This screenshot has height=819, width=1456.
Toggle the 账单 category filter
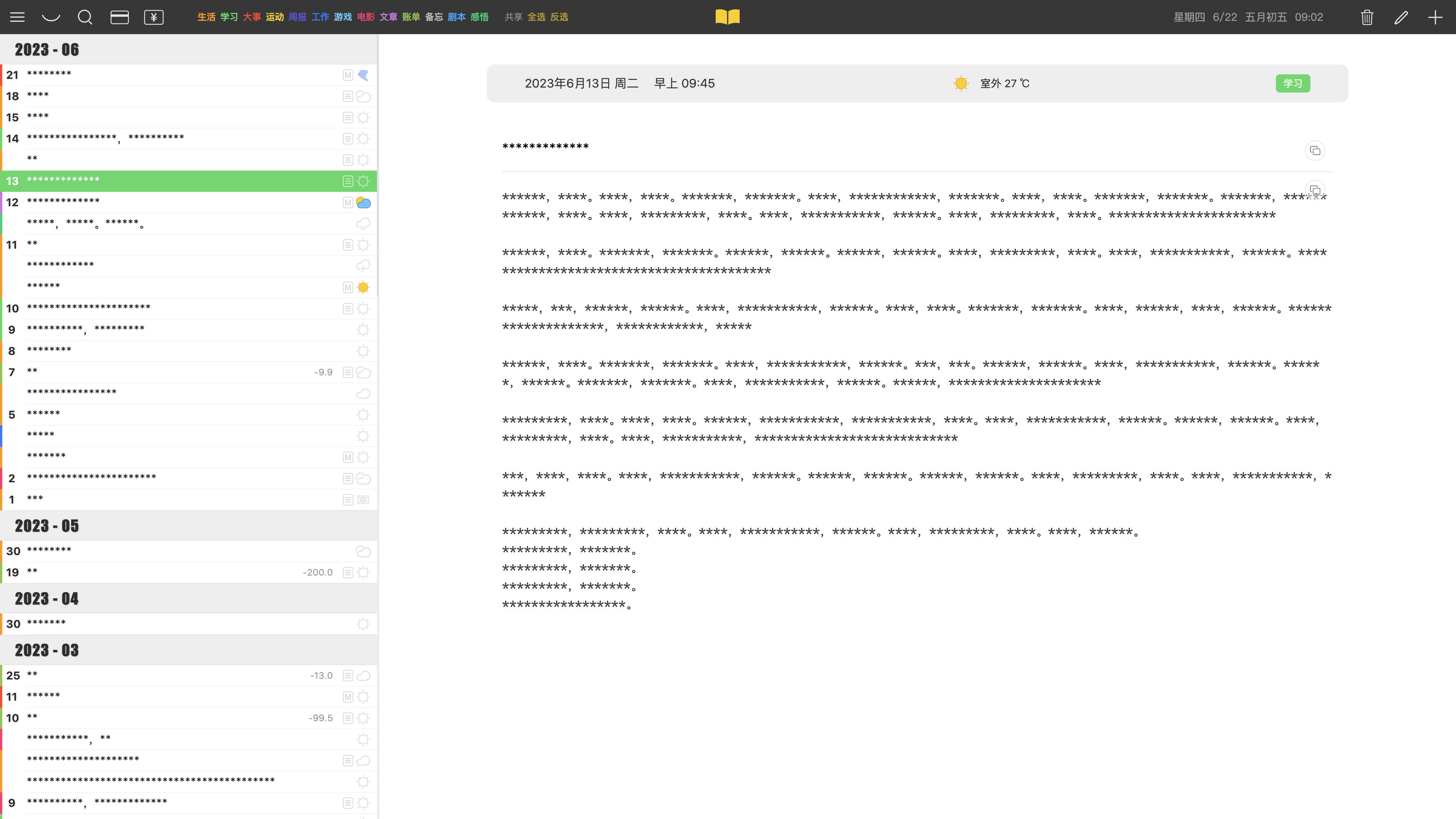click(x=411, y=17)
